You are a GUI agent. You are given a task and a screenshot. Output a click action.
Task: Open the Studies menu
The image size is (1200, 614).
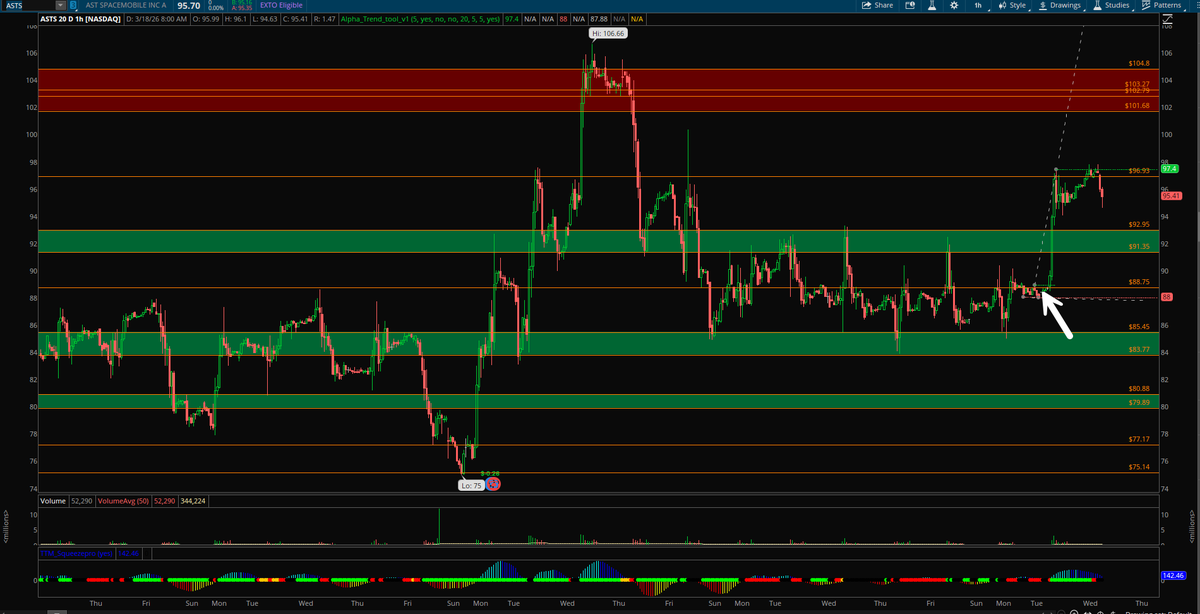coord(1112,5)
